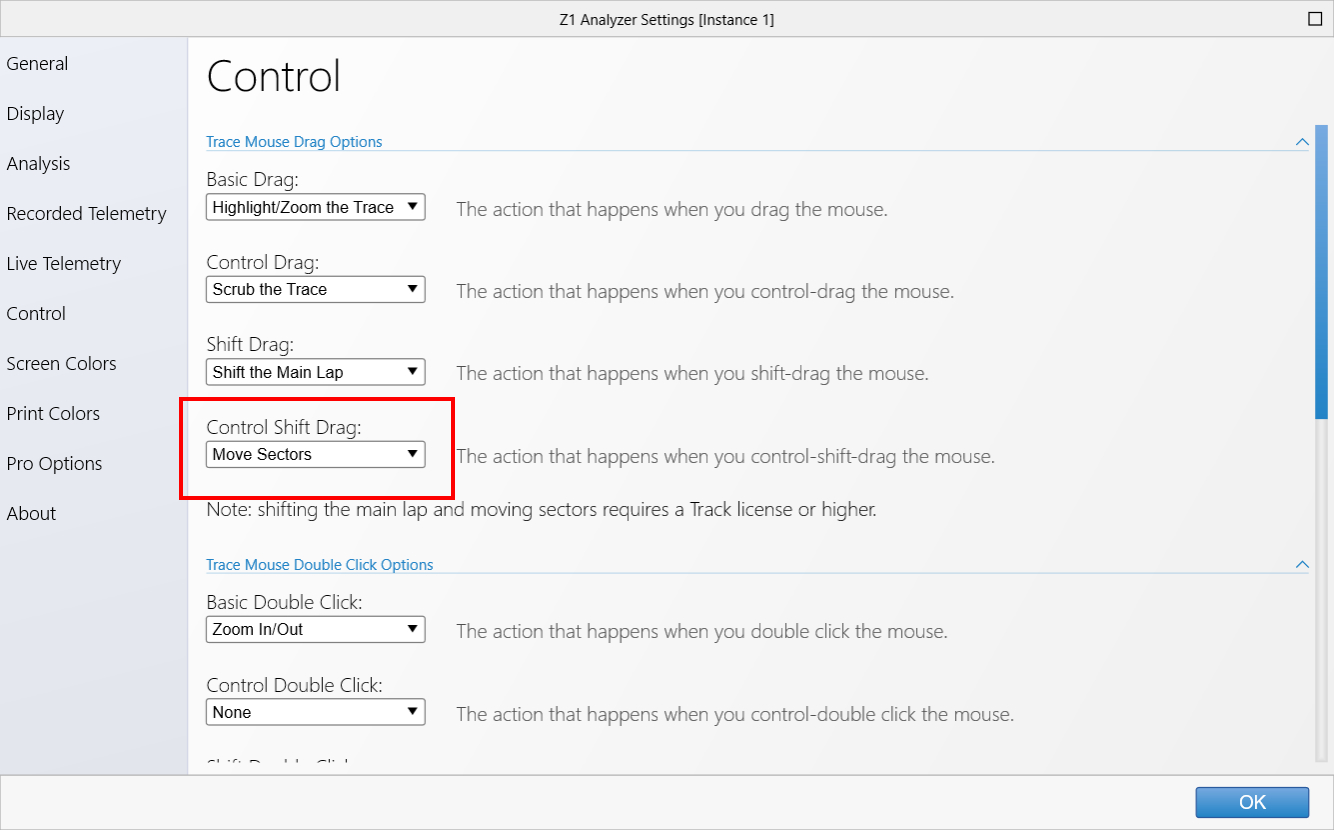The height and width of the screenshot is (830, 1334).
Task: Click the window title Z1 Analyzer Settings
Action: click(667, 19)
